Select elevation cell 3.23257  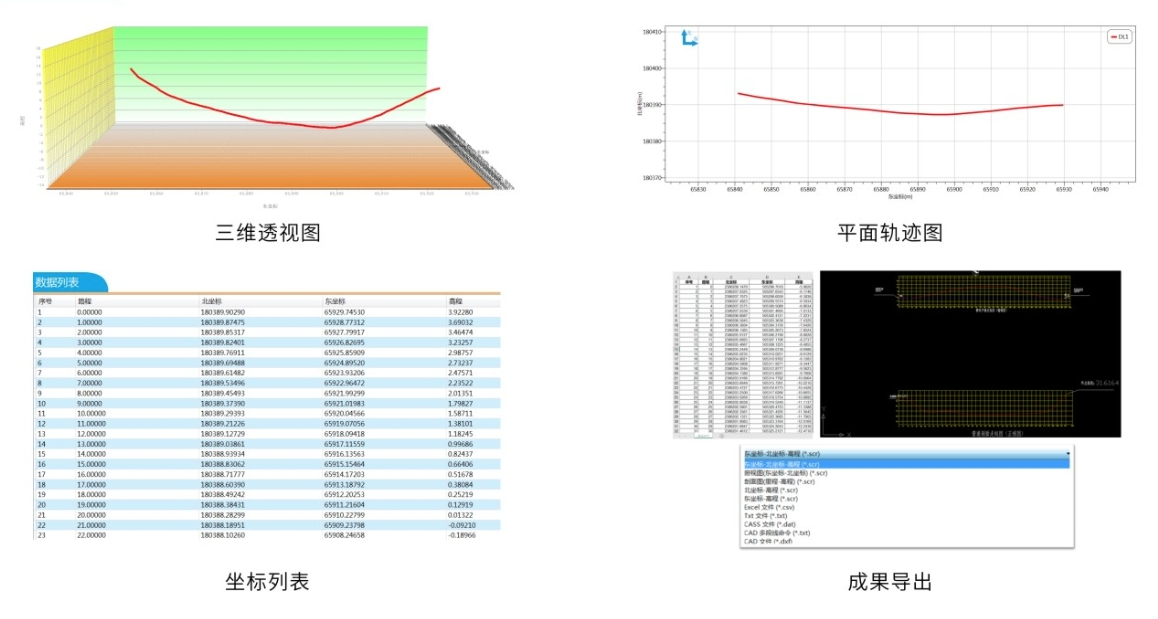coord(460,343)
